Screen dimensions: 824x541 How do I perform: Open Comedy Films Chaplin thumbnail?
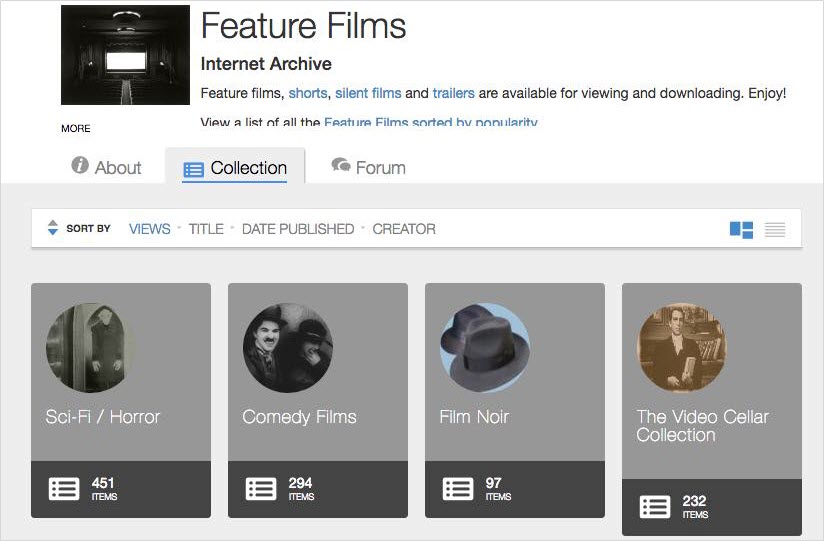(287, 348)
